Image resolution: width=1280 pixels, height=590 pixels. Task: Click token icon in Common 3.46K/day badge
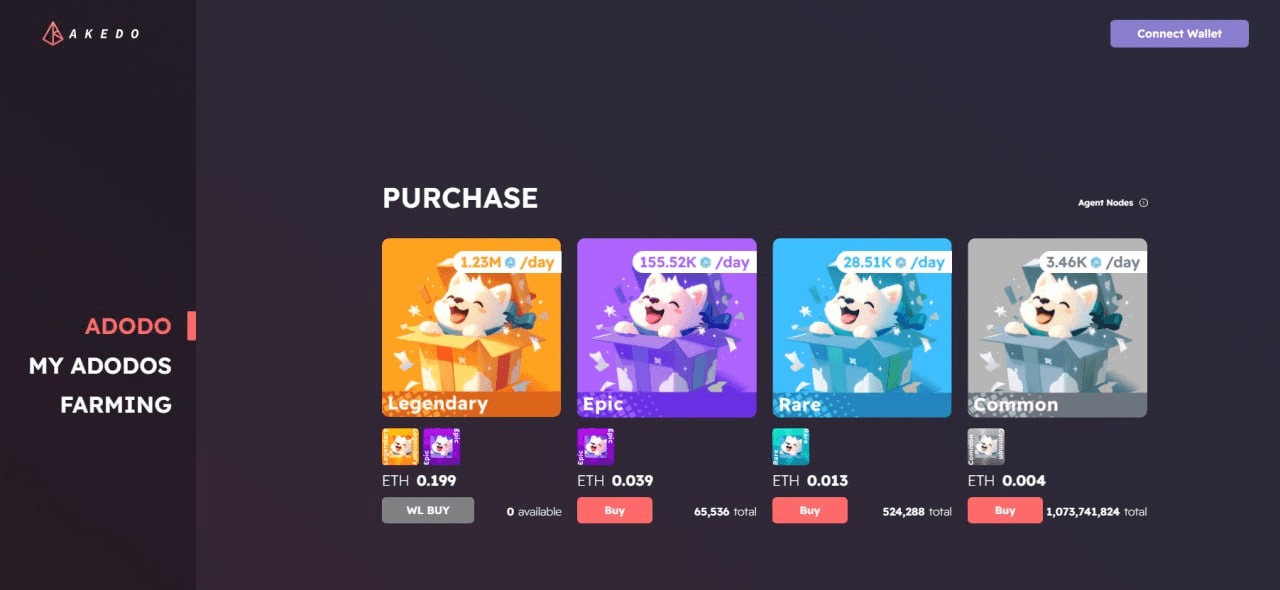coord(1095,262)
